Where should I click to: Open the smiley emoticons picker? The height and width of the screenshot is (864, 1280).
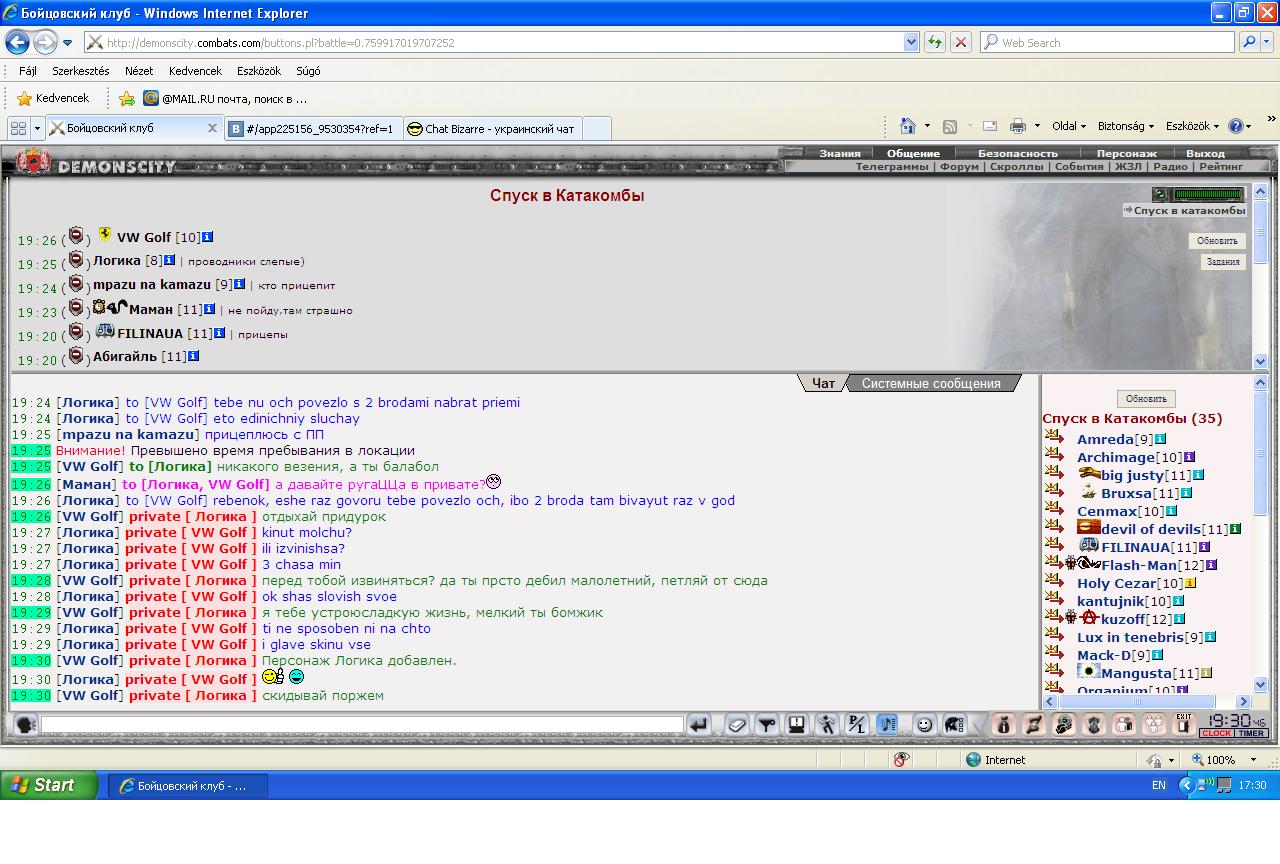tap(925, 725)
